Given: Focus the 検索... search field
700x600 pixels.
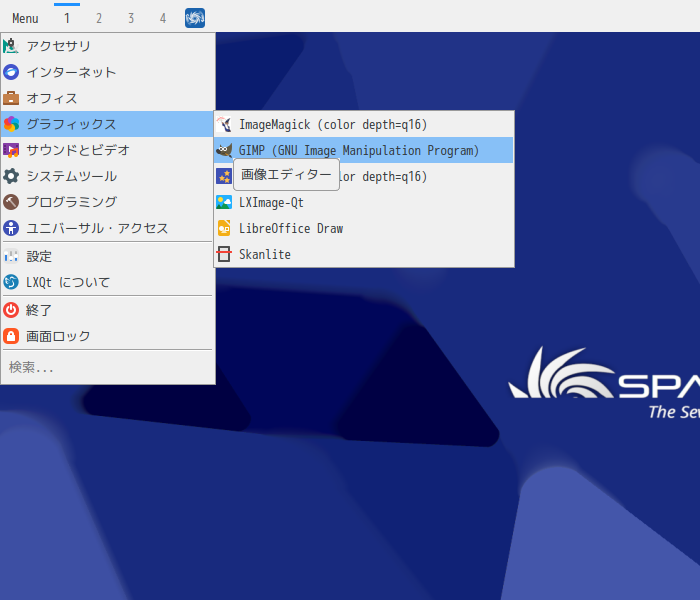Looking at the screenshot, I should 107,367.
